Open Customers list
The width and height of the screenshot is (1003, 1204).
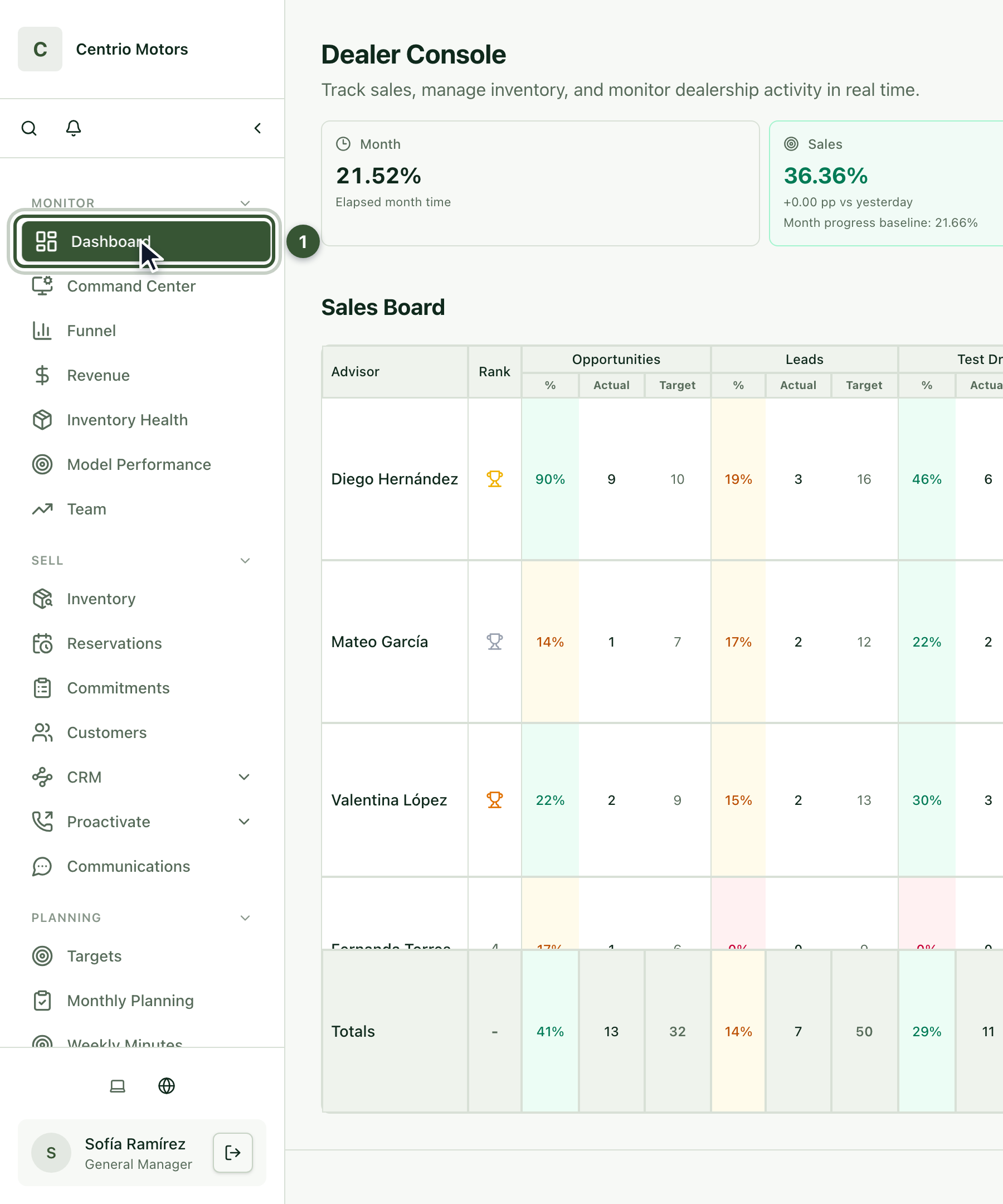click(142, 733)
